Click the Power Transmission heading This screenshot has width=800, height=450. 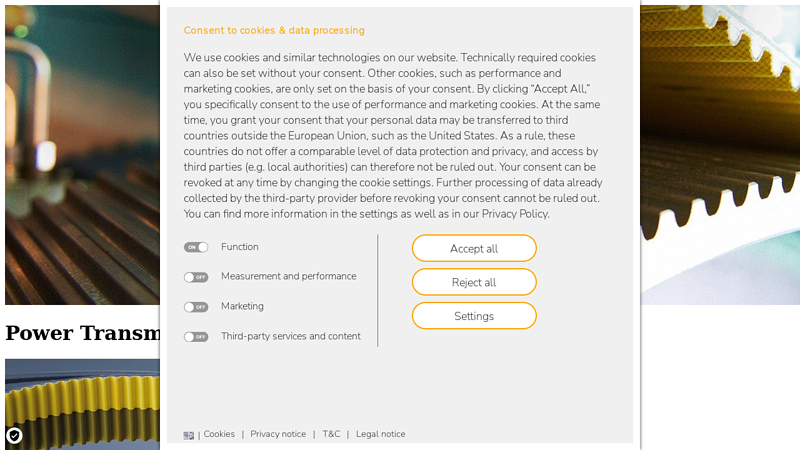[82, 333]
